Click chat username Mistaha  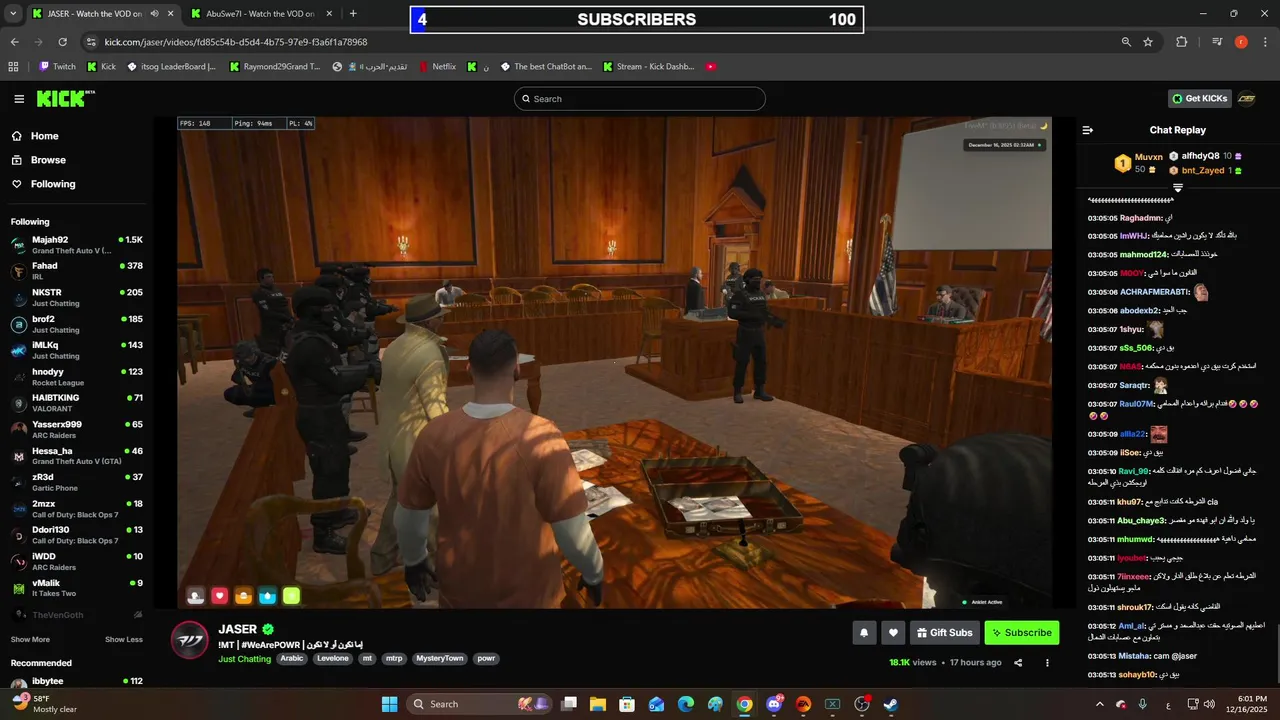tap(1133, 656)
